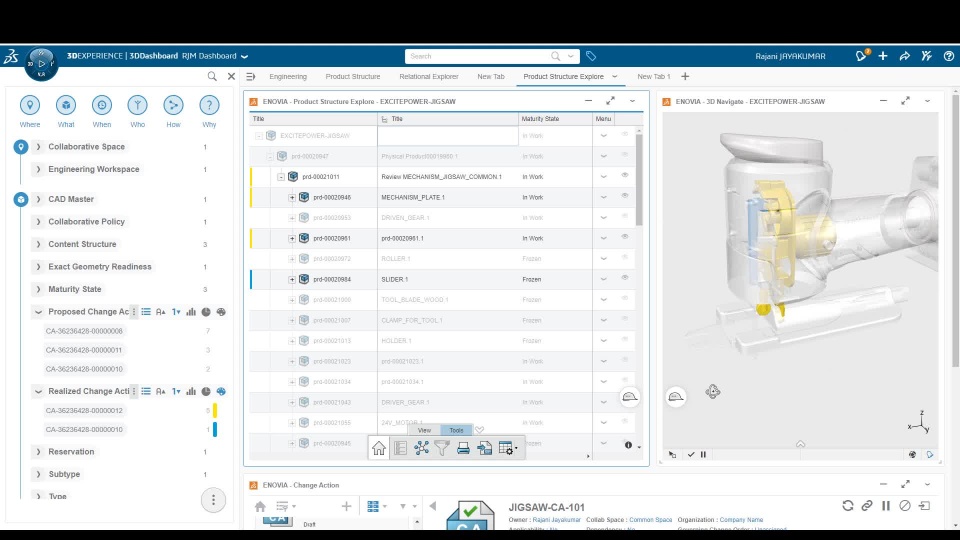960x540 pixels.
Task: Open the Where filter icon
Action: (29, 105)
